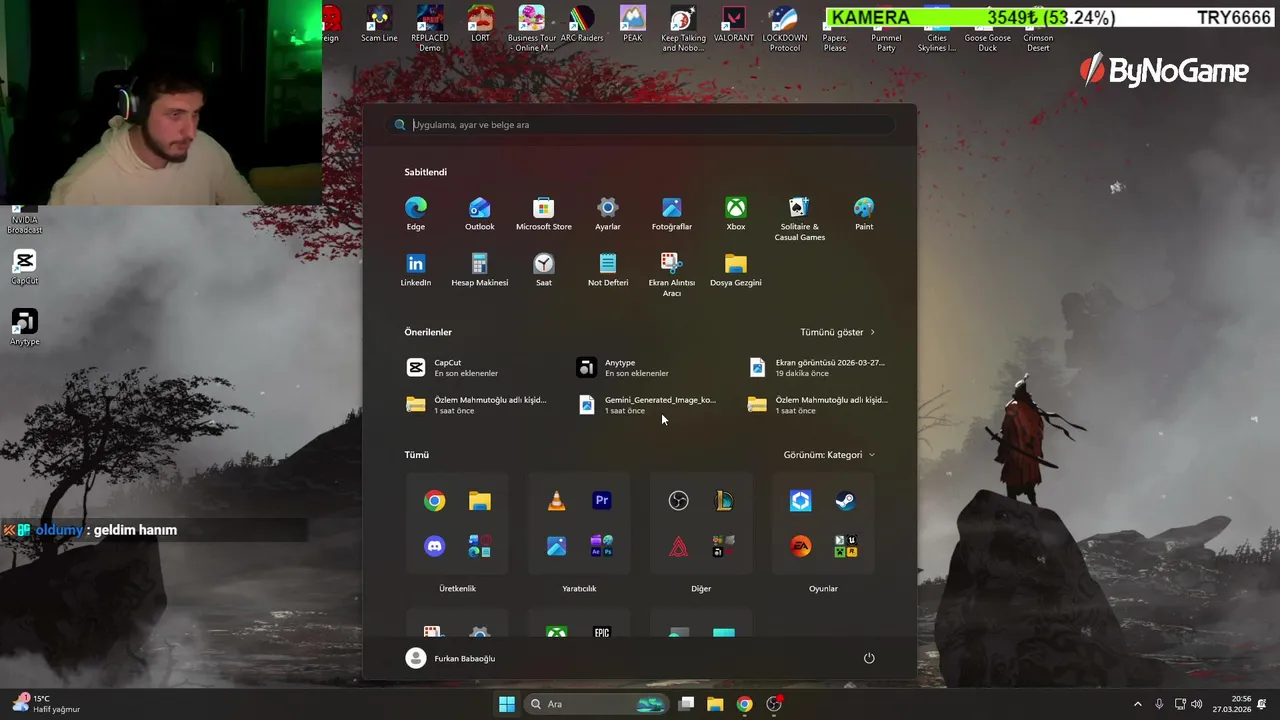
Task: Open LOCKDOWN Protocol desktop shortcut
Action: point(784,29)
